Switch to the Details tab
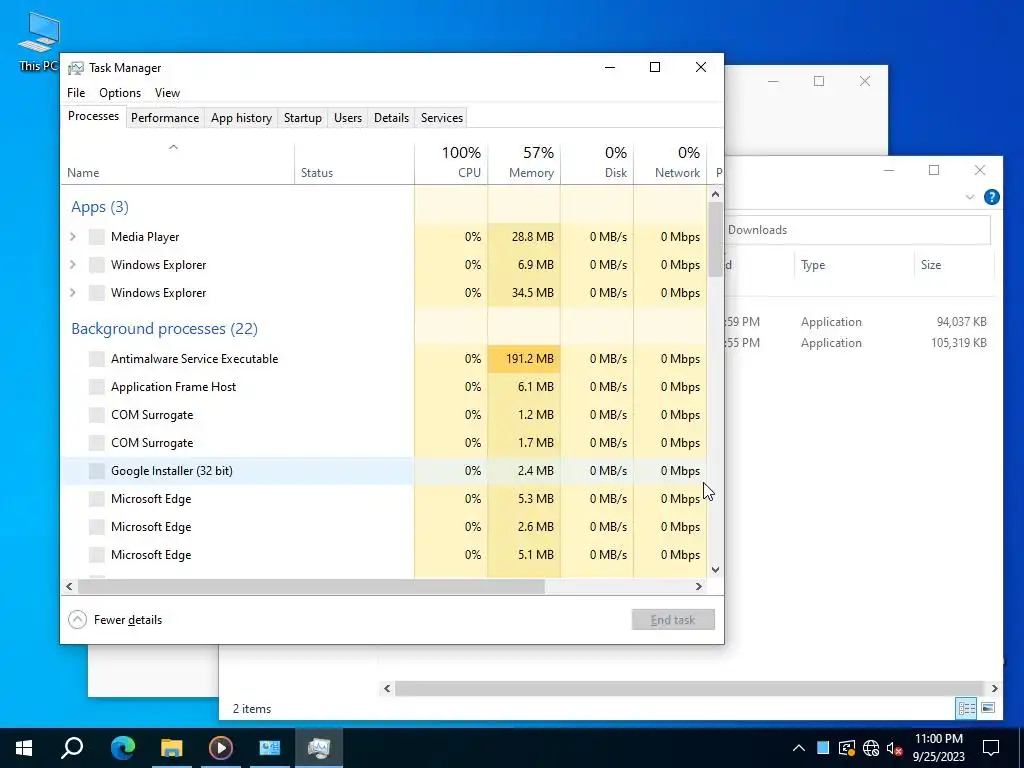This screenshot has width=1024, height=768. coord(391,118)
